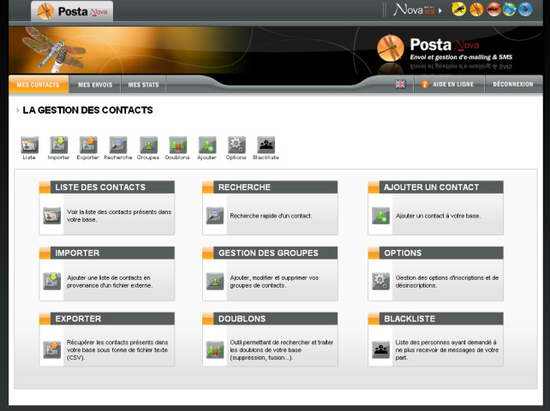Click the green-blue globe Nova application icon
Screen dimensions: 550x411
click(x=509, y=9)
